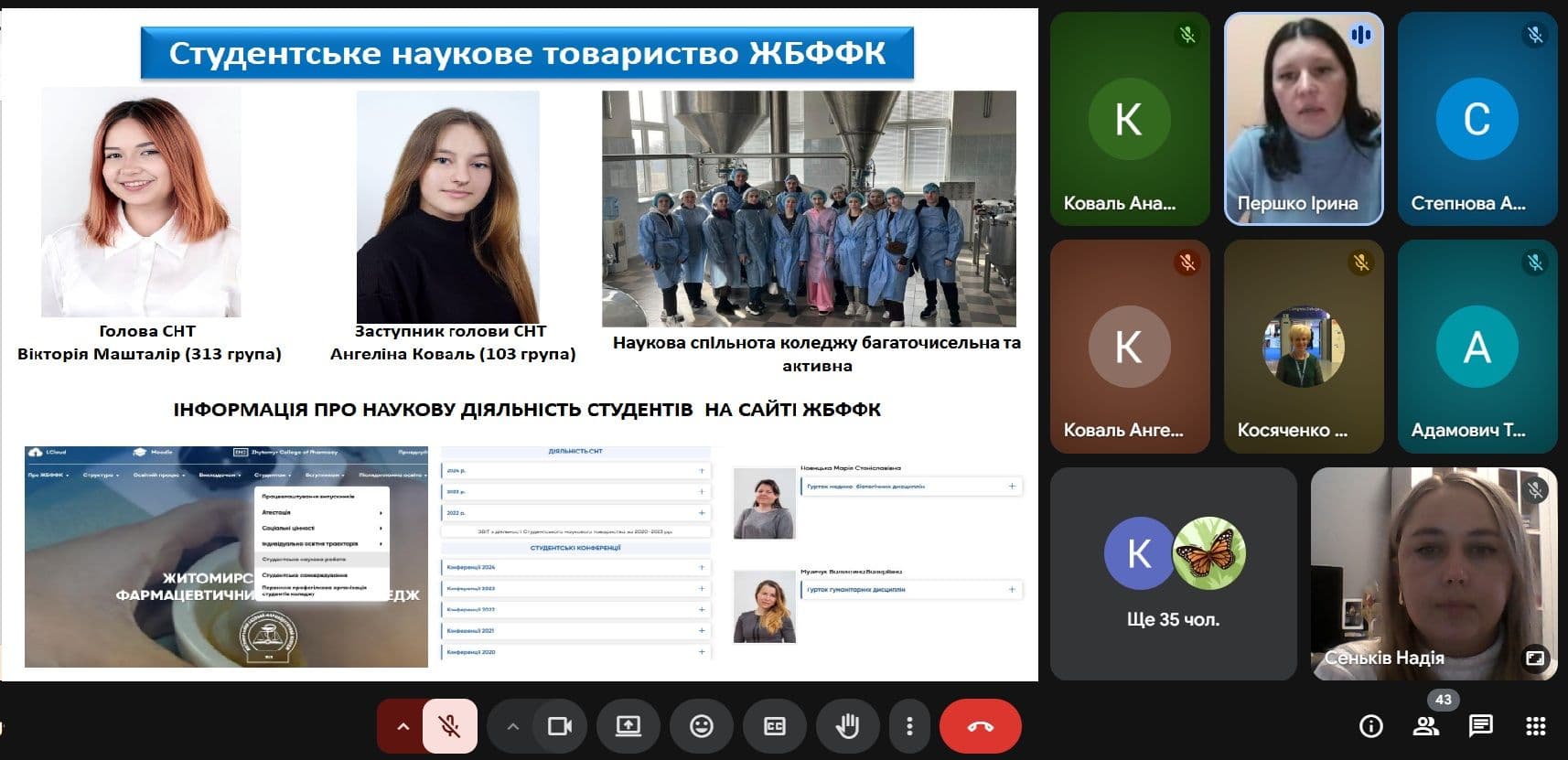Screen dimensions: 1568x760
Task: Click the picture-in-picture icon on Сеньків Надія tile
Action: (x=1535, y=658)
